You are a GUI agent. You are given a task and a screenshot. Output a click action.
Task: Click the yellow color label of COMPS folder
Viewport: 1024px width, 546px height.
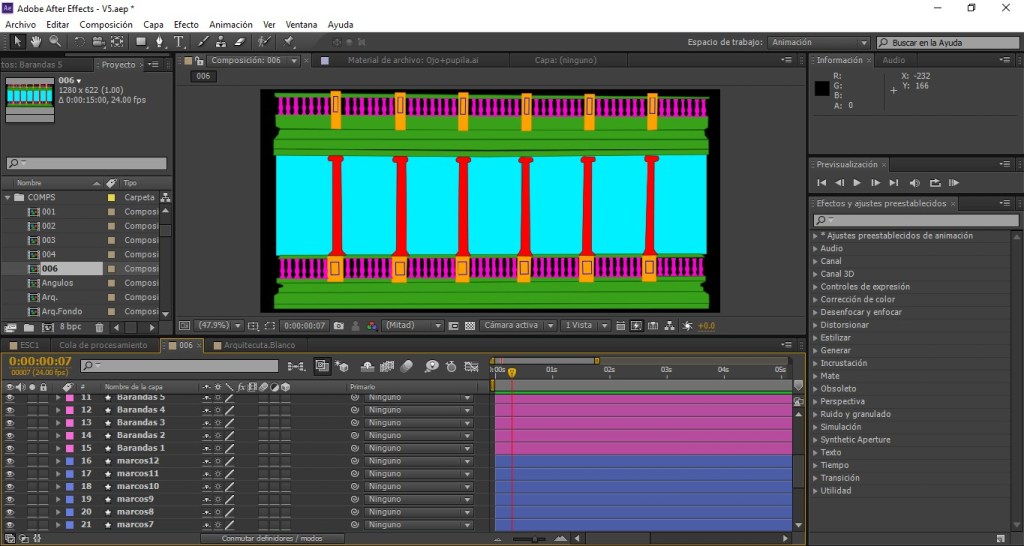(x=112, y=198)
